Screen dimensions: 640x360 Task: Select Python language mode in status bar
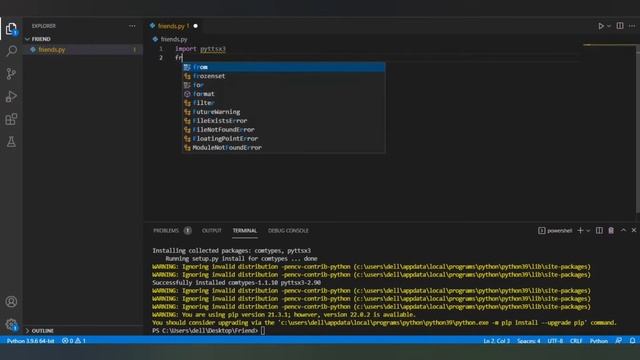[x=599, y=341]
